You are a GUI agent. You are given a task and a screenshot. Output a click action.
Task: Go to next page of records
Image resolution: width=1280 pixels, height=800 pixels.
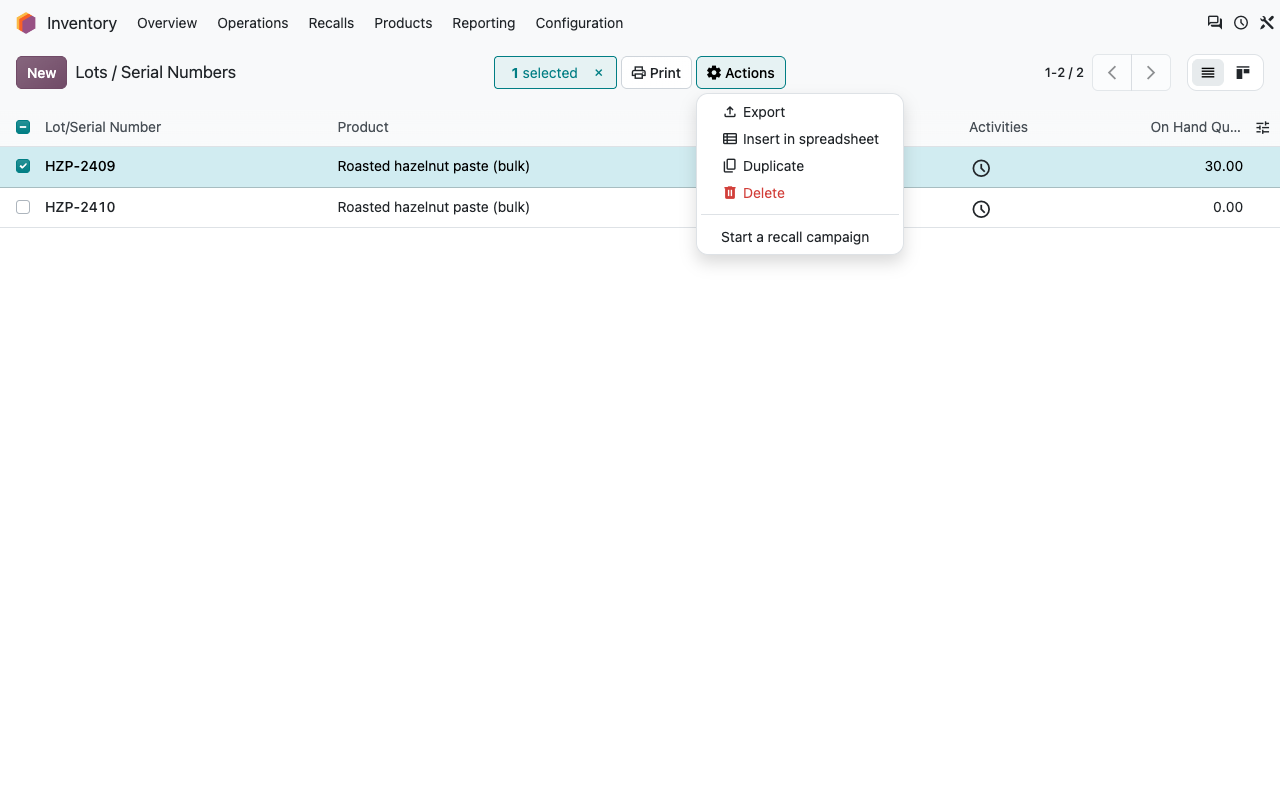click(x=1151, y=73)
